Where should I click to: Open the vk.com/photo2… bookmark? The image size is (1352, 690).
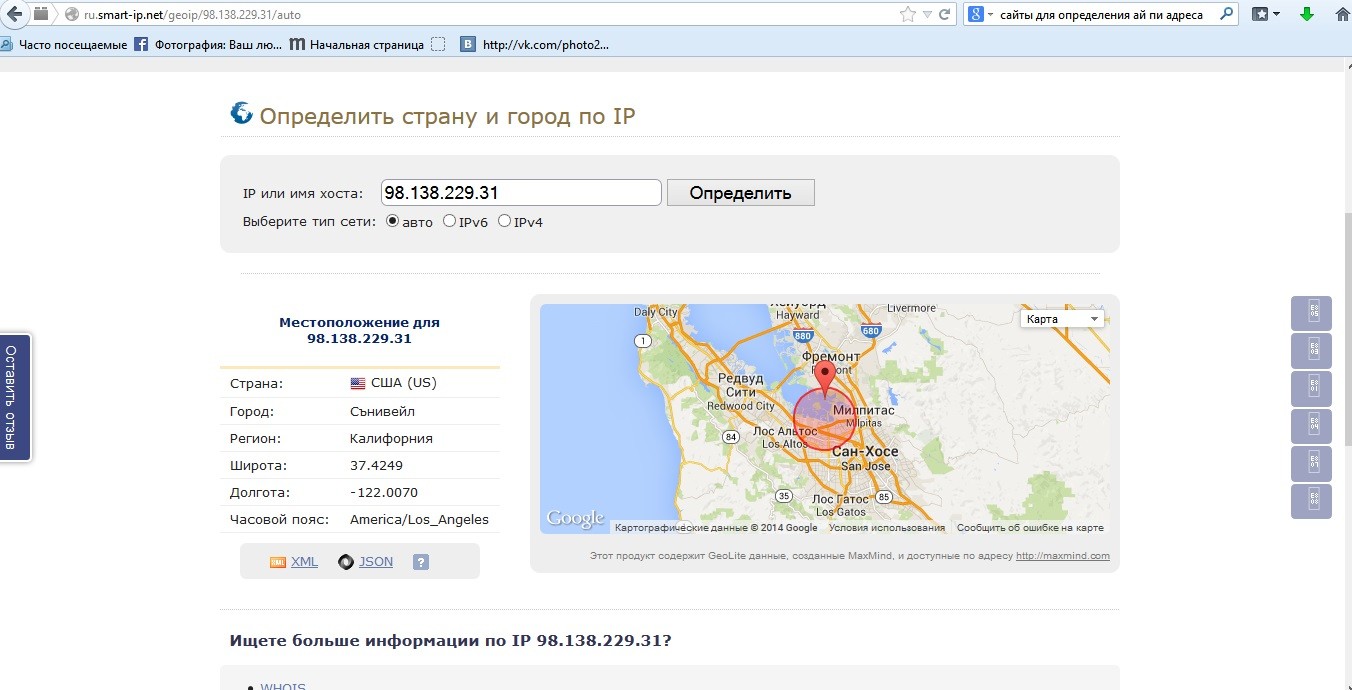pos(534,44)
